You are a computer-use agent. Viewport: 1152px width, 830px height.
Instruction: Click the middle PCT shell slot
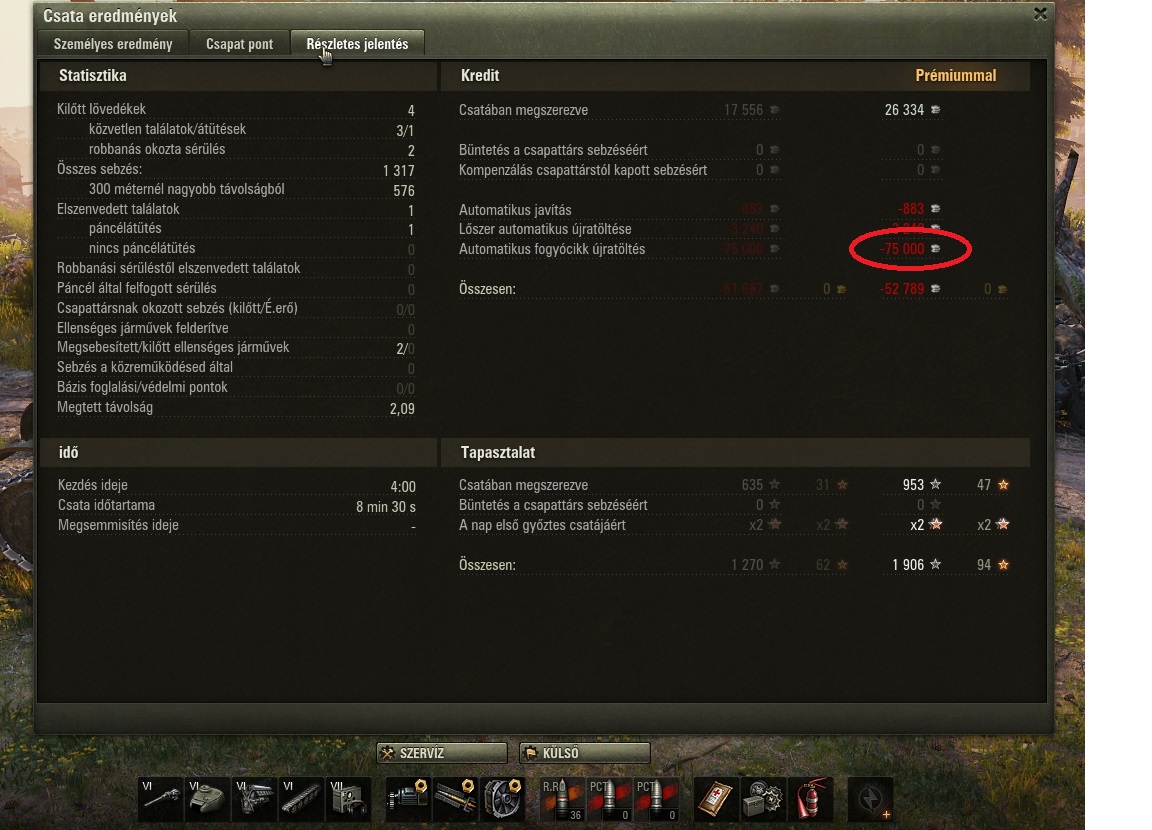(x=609, y=799)
